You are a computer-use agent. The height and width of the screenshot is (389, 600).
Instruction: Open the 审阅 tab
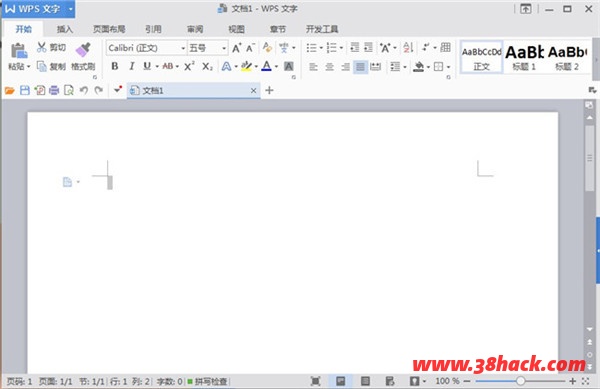click(195, 29)
